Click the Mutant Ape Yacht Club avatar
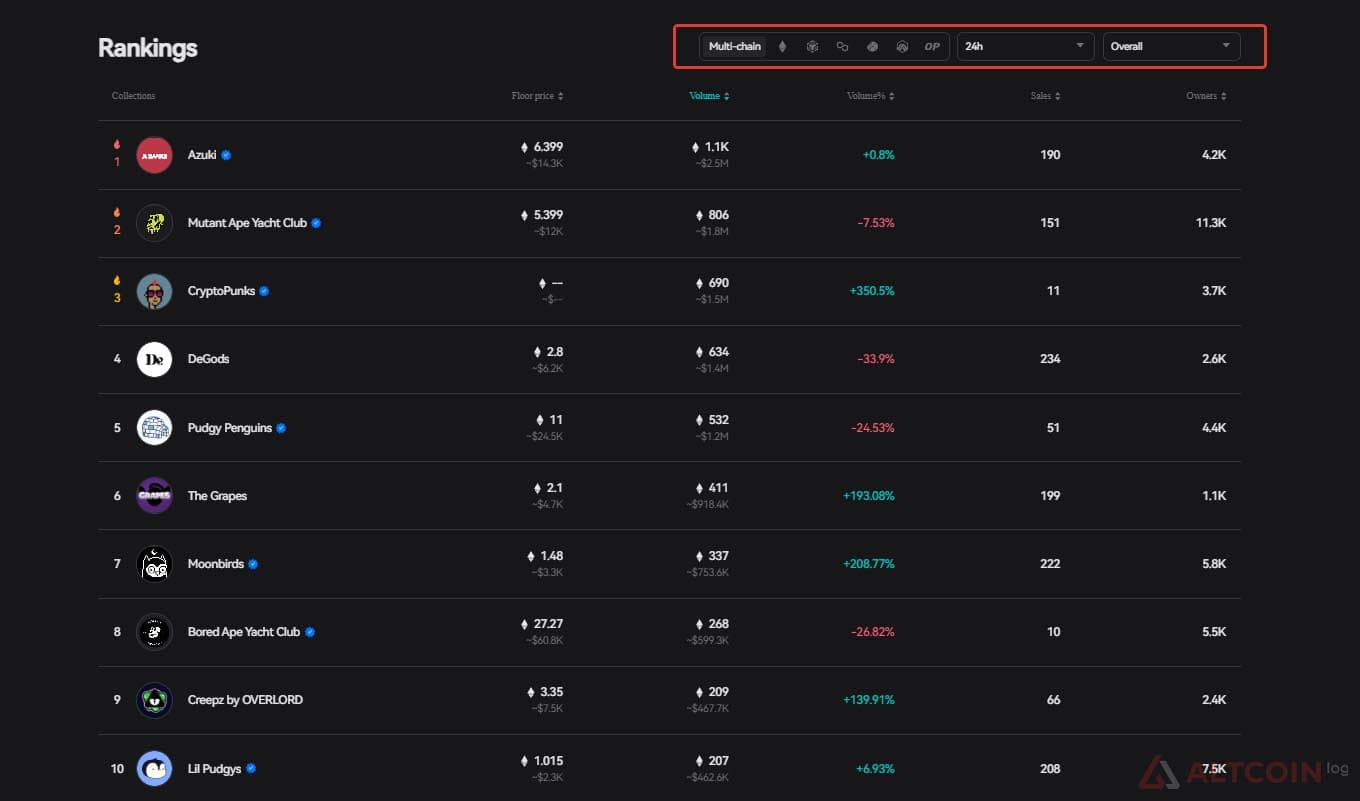 coord(154,223)
